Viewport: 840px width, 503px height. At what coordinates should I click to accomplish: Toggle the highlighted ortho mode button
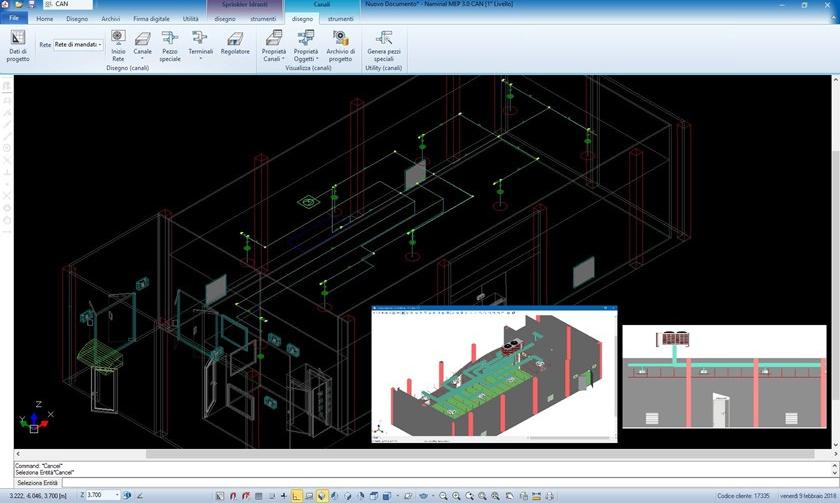[297, 495]
